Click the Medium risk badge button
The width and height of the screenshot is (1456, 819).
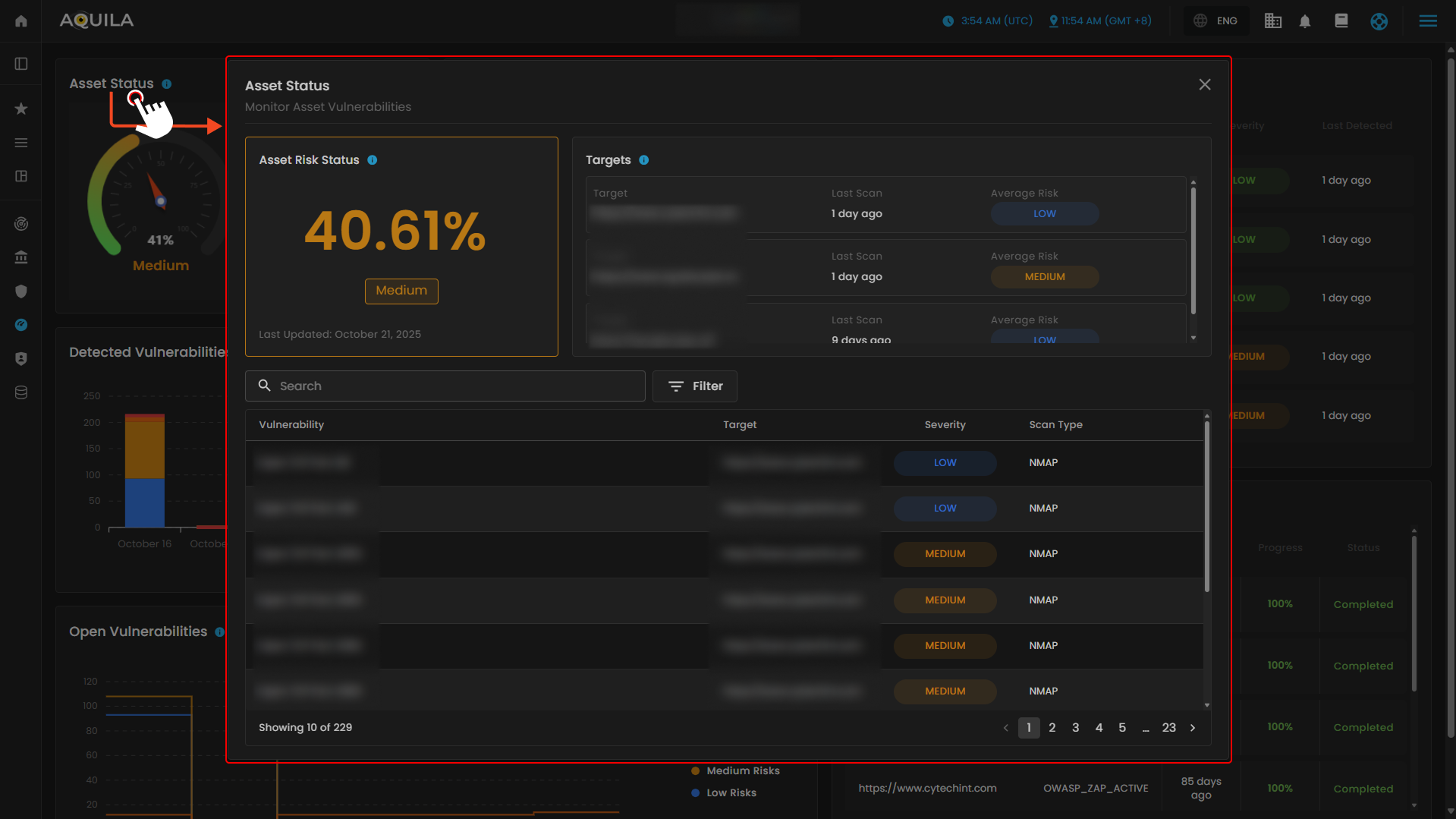click(x=401, y=291)
